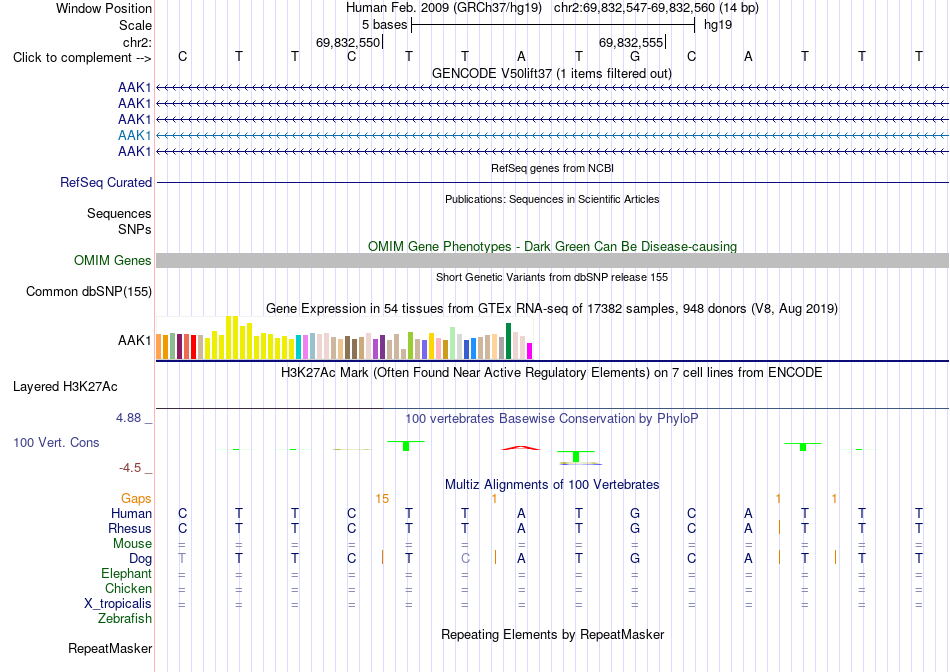
Task: Click the cyan bar in GTEx chart
Action: [299, 347]
